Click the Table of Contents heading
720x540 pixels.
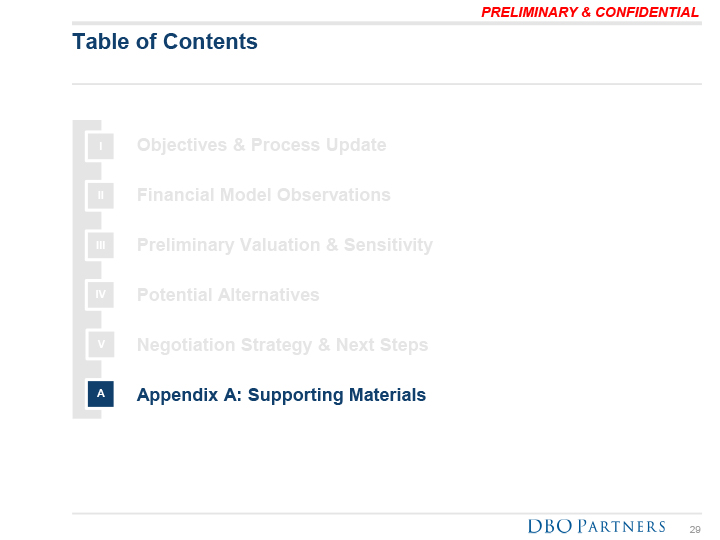(165, 42)
